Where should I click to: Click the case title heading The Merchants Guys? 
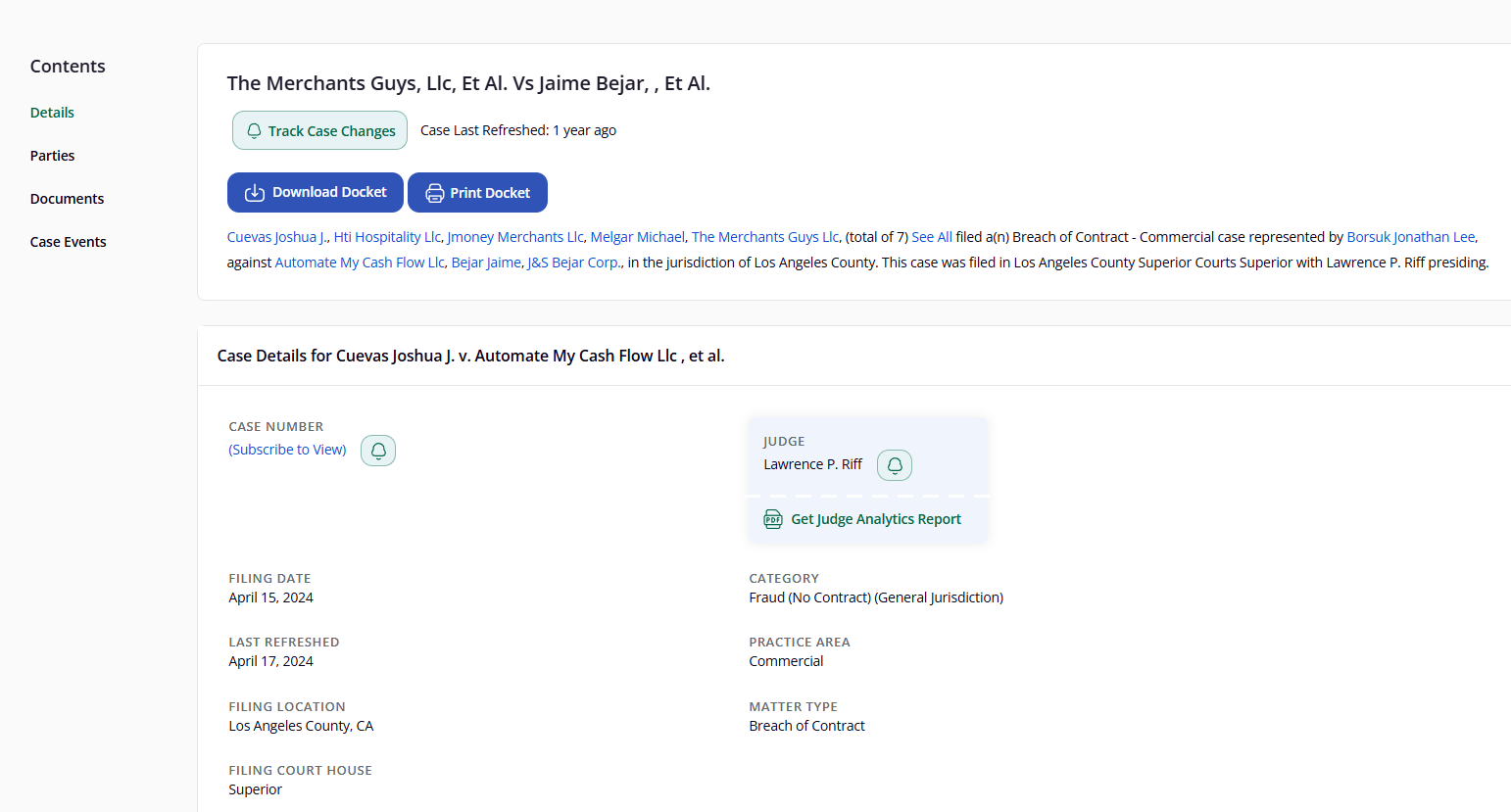point(468,83)
